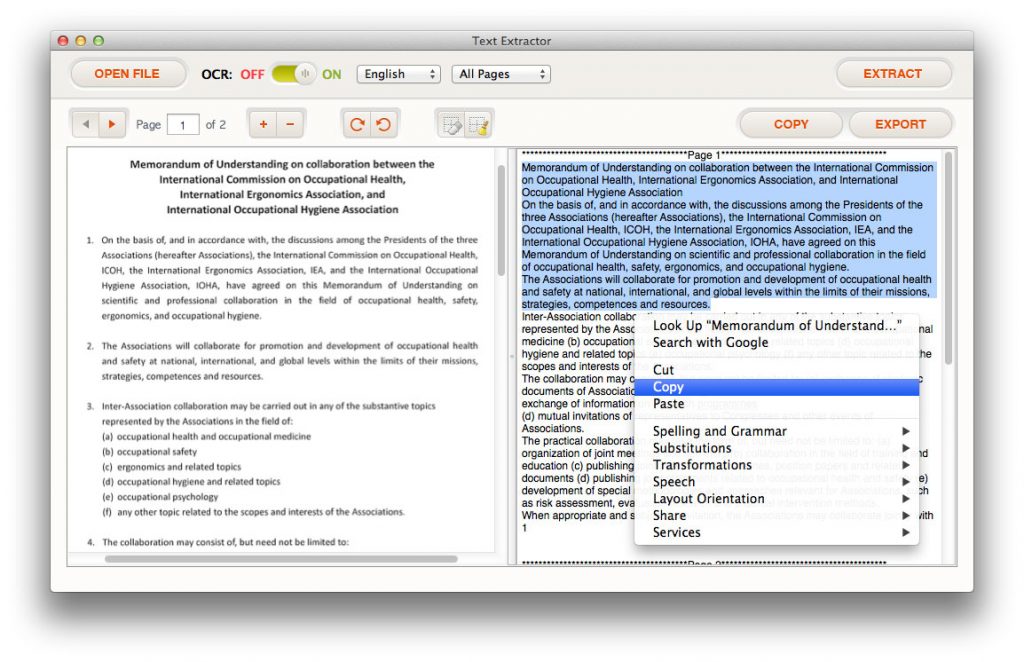Viewport: 1024px width, 662px height.
Task: Zoom out with the minus button
Action: click(x=290, y=124)
